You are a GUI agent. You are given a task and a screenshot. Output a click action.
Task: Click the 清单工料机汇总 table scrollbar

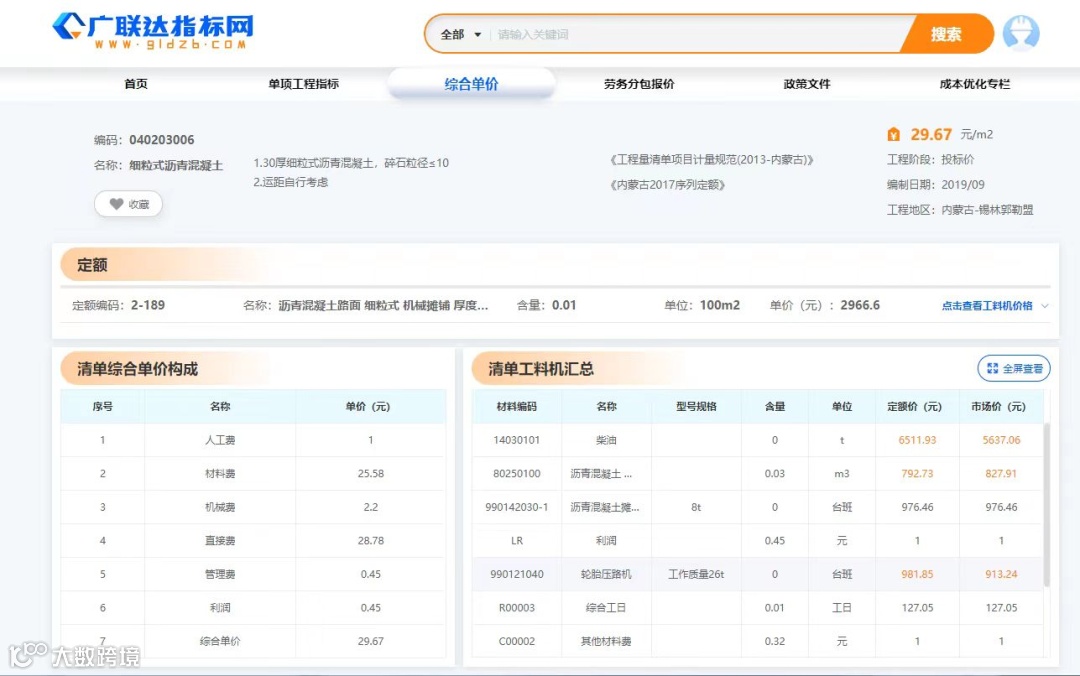pos(1047,504)
